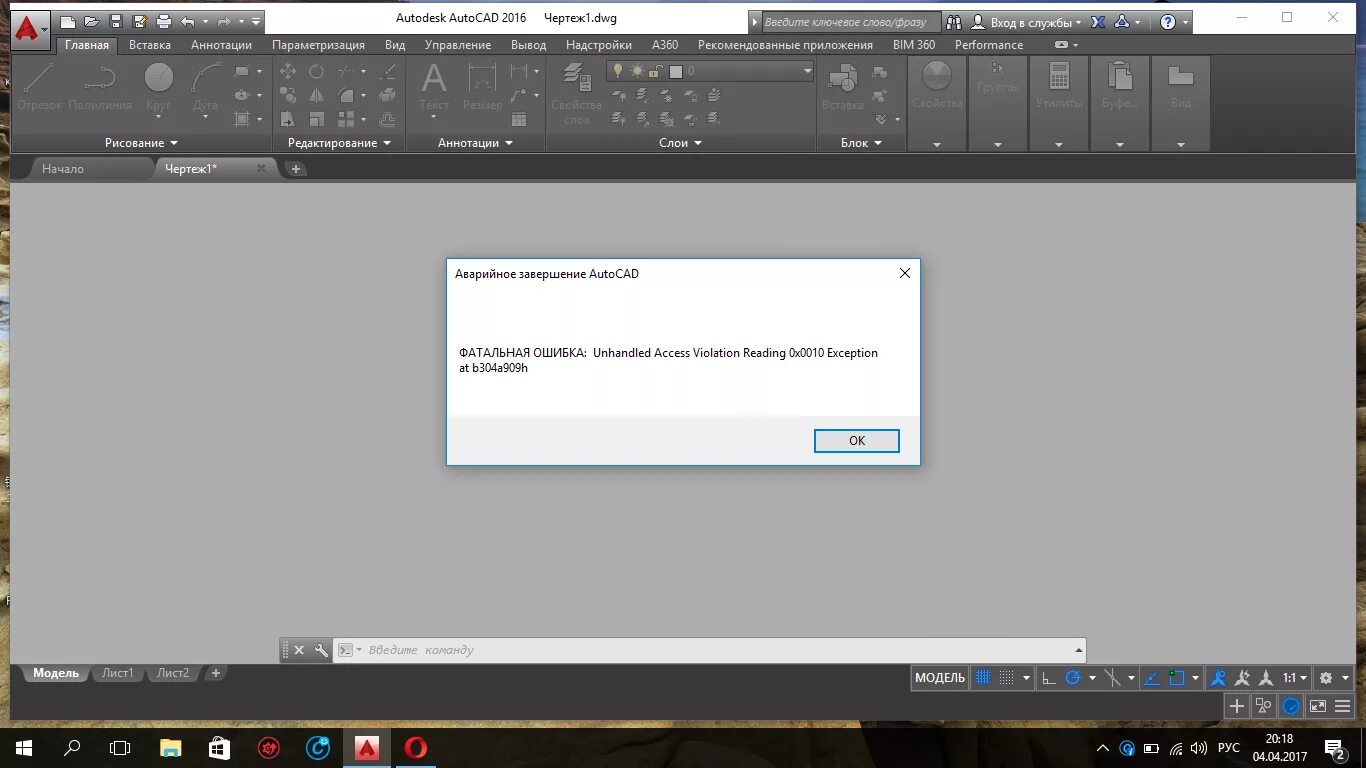Toggle hardware acceleration blue circle icon
This screenshot has height=768, width=1366.
tap(1291, 706)
